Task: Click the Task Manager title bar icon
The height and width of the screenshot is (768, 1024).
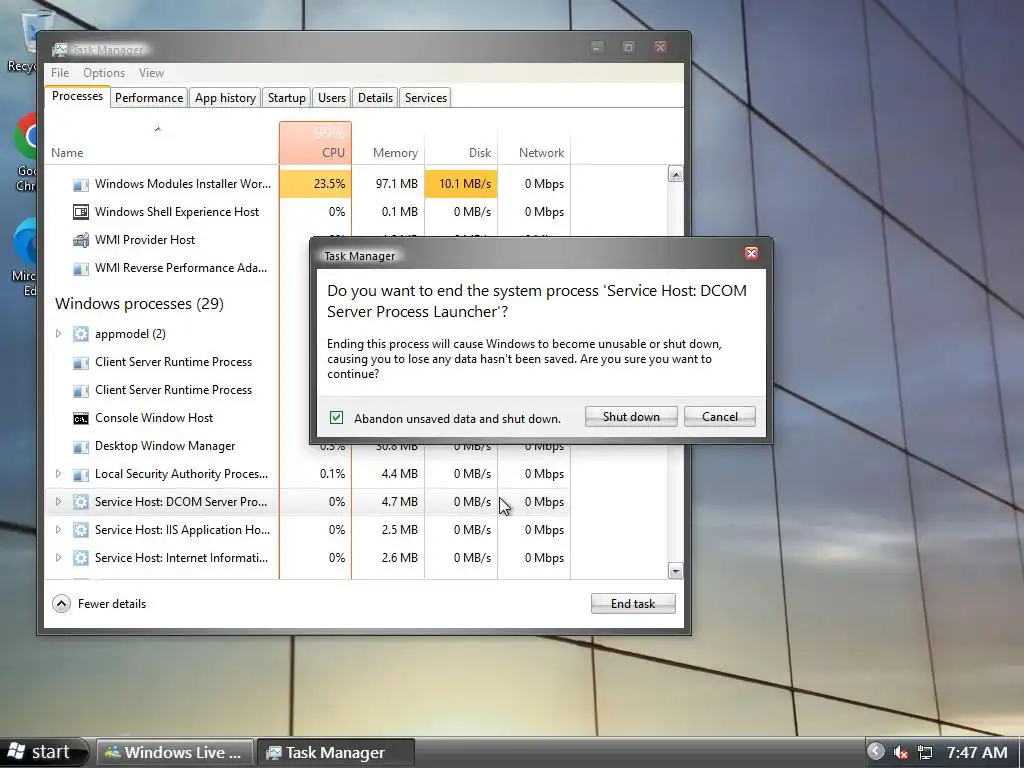Action: pyautogui.click(x=60, y=50)
